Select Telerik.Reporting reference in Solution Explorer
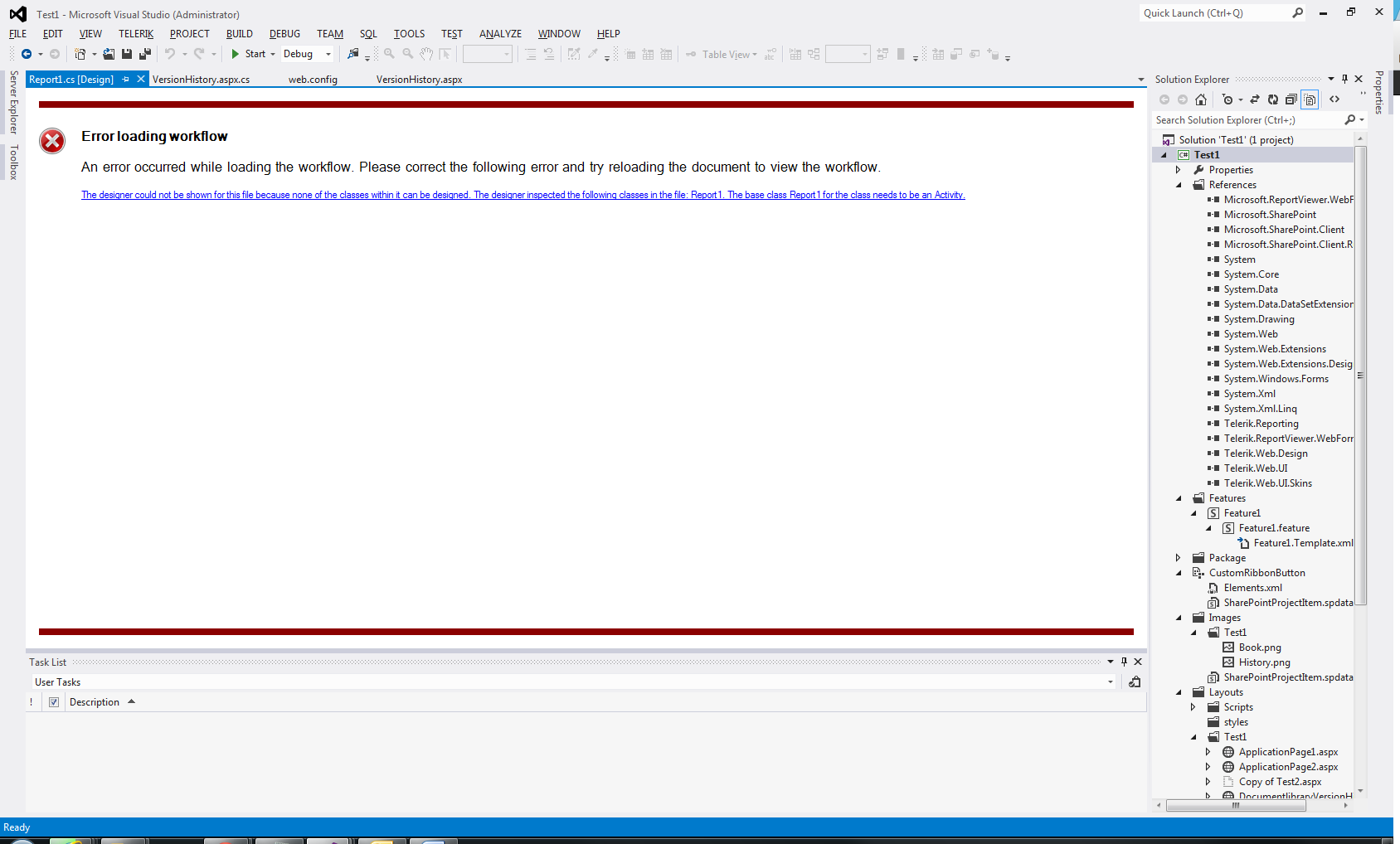Viewport: 1400px width, 844px height. [1261, 424]
